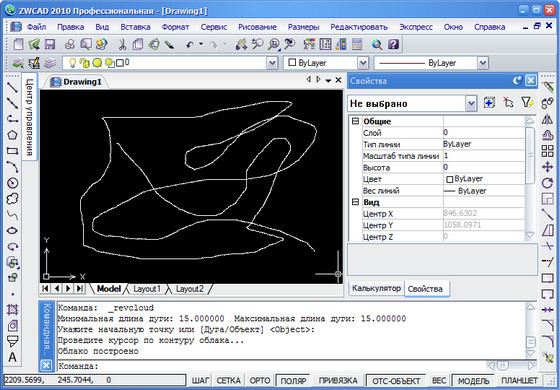Toggle the ПРИВЯЗКА snap in the status bar
560x390 pixels.
338,381
